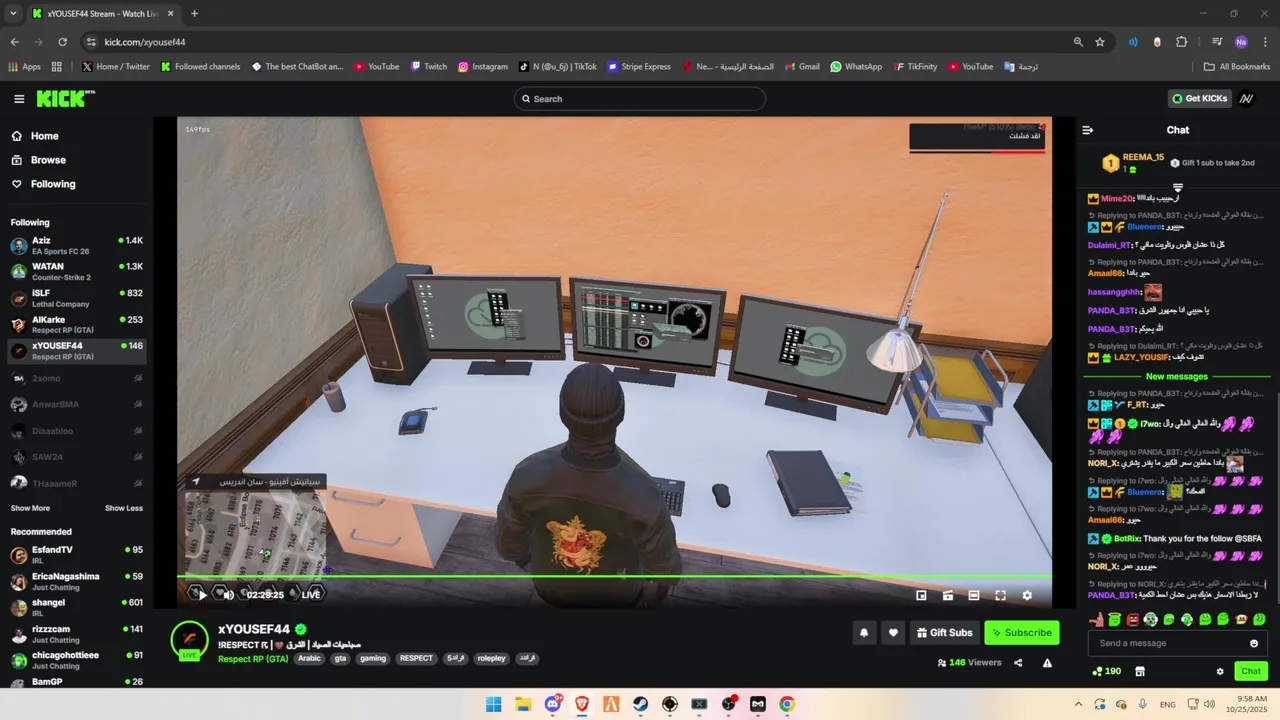Open offline channel 2somo
Screen dimensions: 1280x720
click(x=76, y=379)
